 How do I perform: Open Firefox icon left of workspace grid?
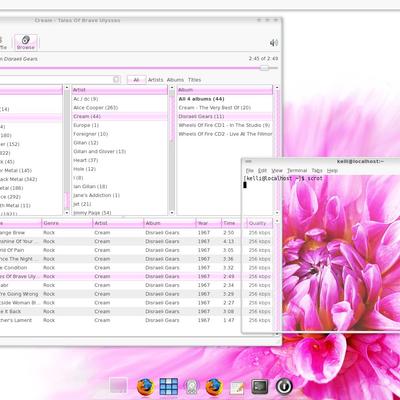tap(146, 387)
